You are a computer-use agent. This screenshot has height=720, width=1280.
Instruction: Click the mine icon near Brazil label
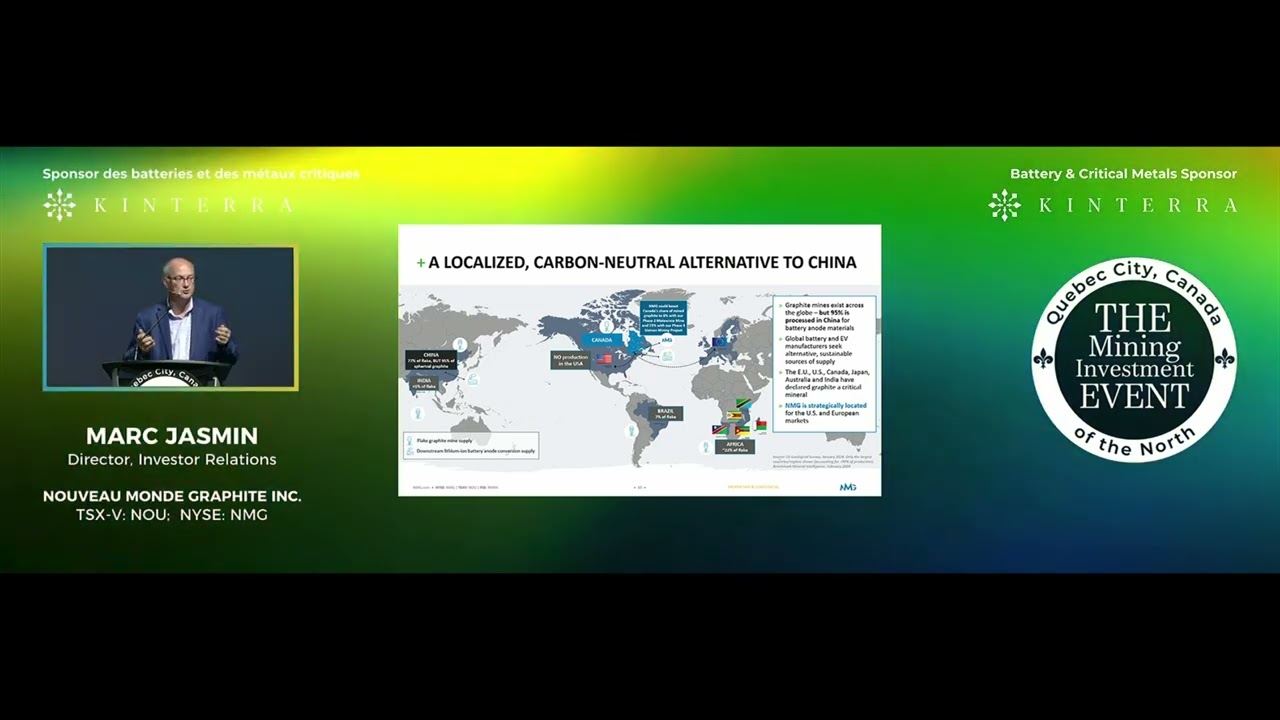click(x=631, y=430)
